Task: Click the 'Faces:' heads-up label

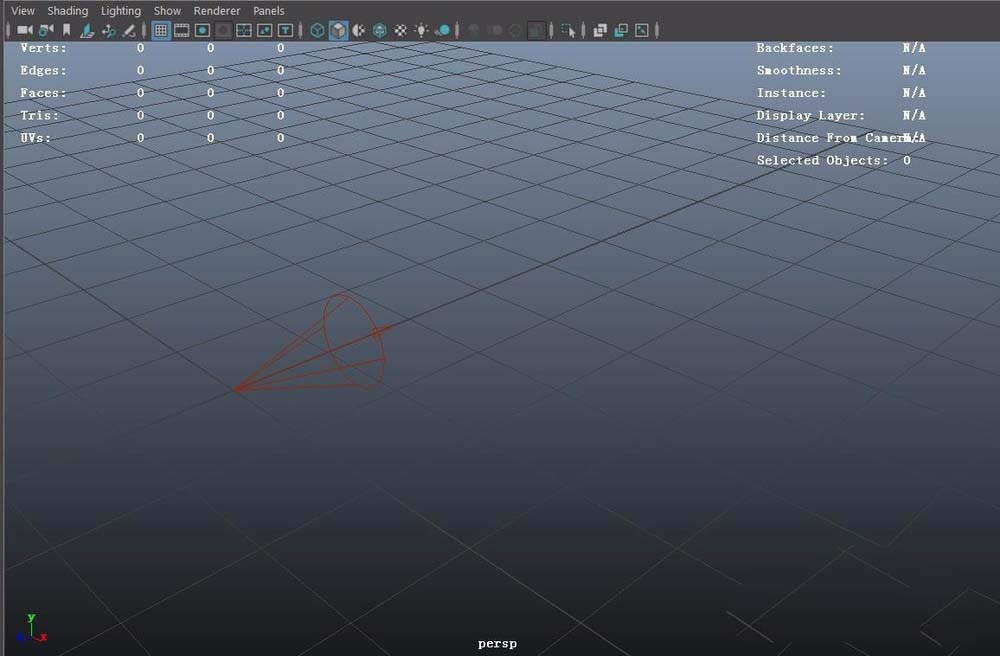Action: pyautogui.click(x=43, y=92)
